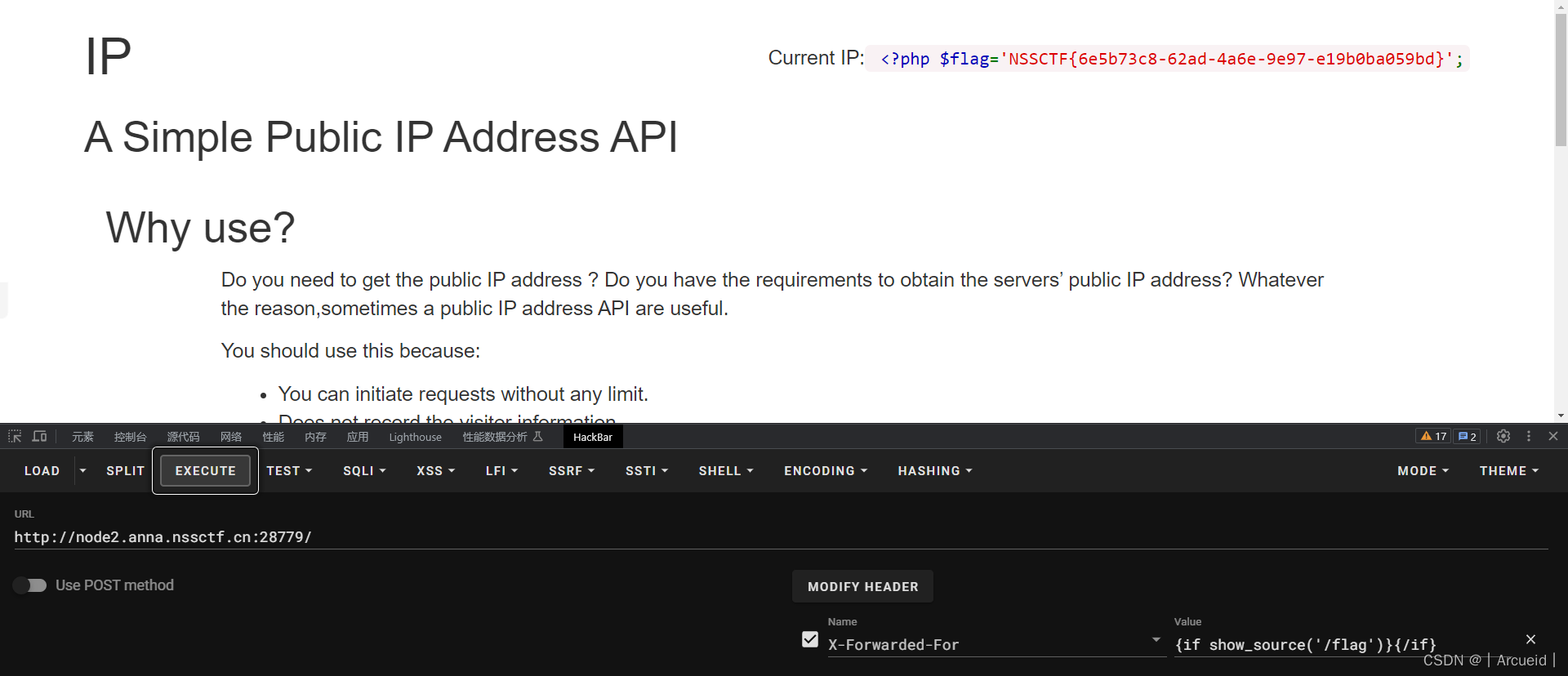Select the inspect element picker icon

tap(15, 437)
